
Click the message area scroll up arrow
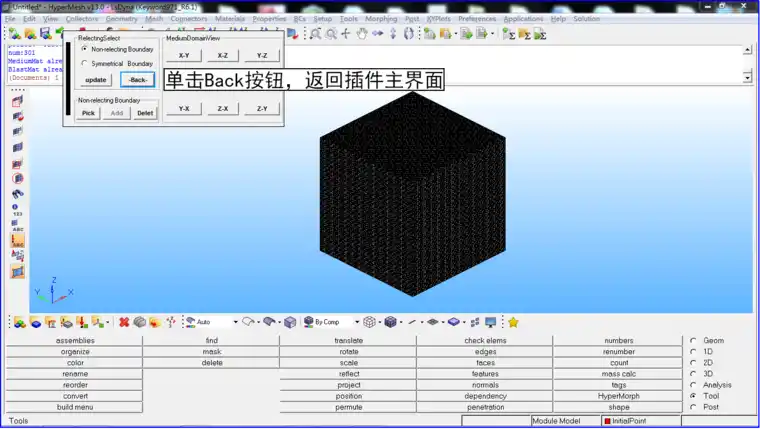[747, 49]
